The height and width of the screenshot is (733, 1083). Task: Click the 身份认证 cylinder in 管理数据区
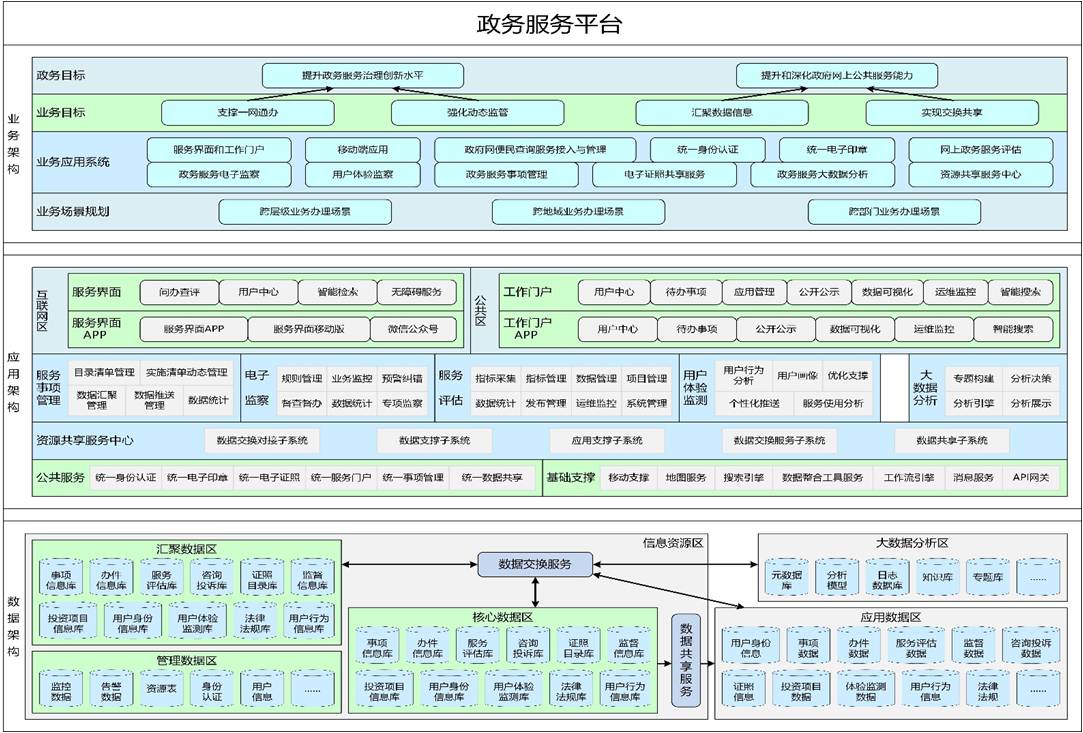tap(212, 689)
